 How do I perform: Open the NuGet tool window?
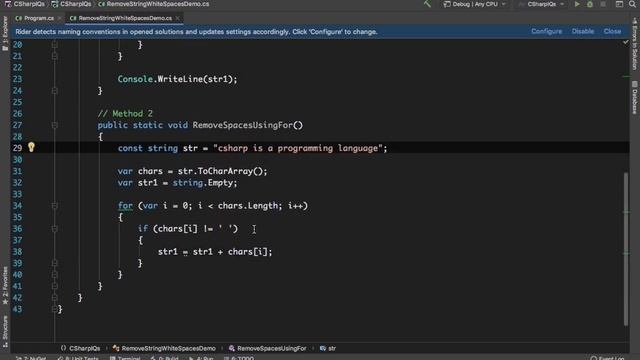(x=31, y=358)
